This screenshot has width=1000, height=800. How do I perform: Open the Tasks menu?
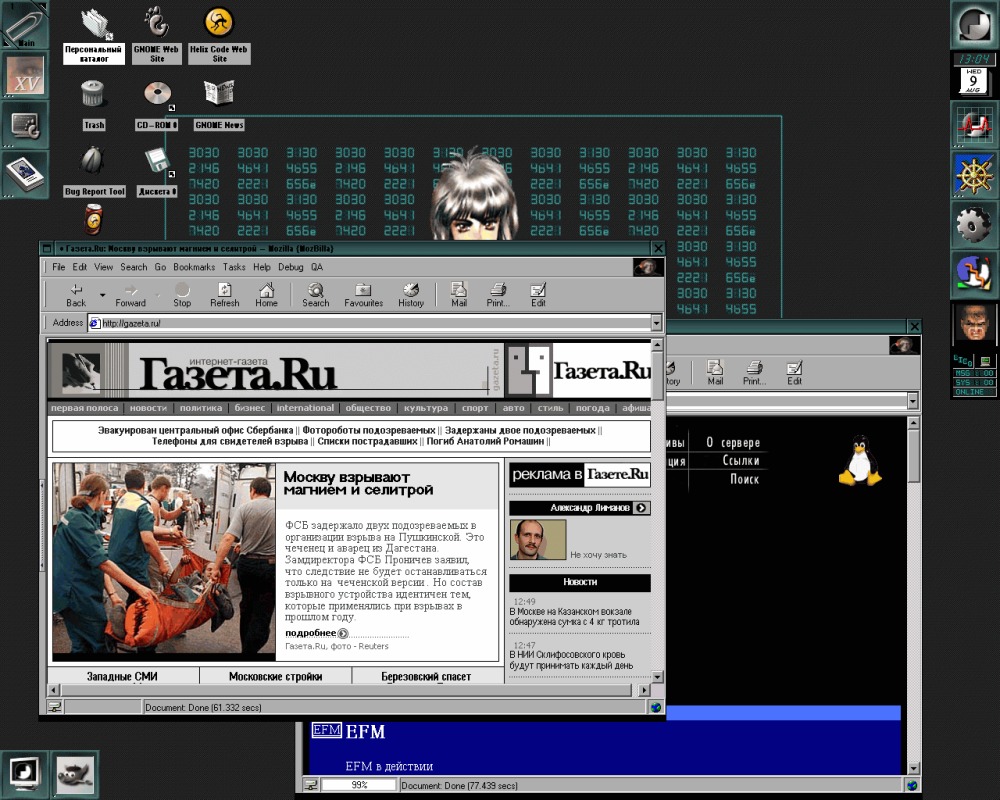[234, 267]
